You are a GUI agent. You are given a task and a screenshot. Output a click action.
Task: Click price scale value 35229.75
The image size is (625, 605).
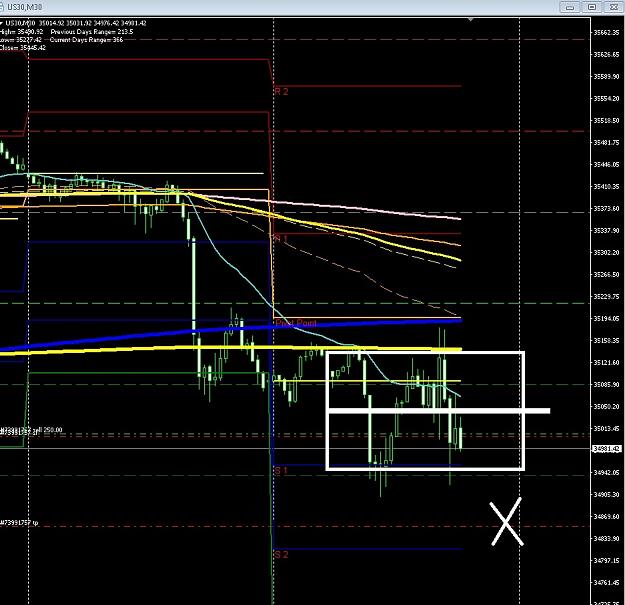tap(607, 297)
